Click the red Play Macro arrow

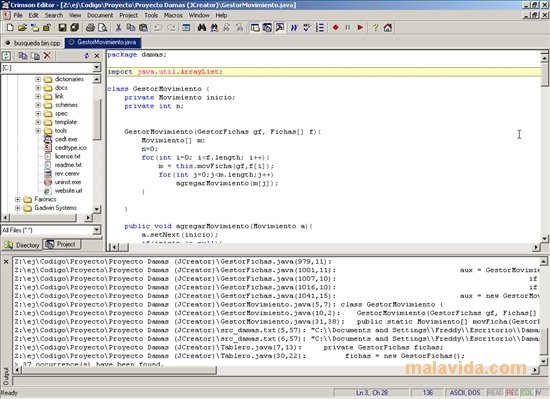360,27
